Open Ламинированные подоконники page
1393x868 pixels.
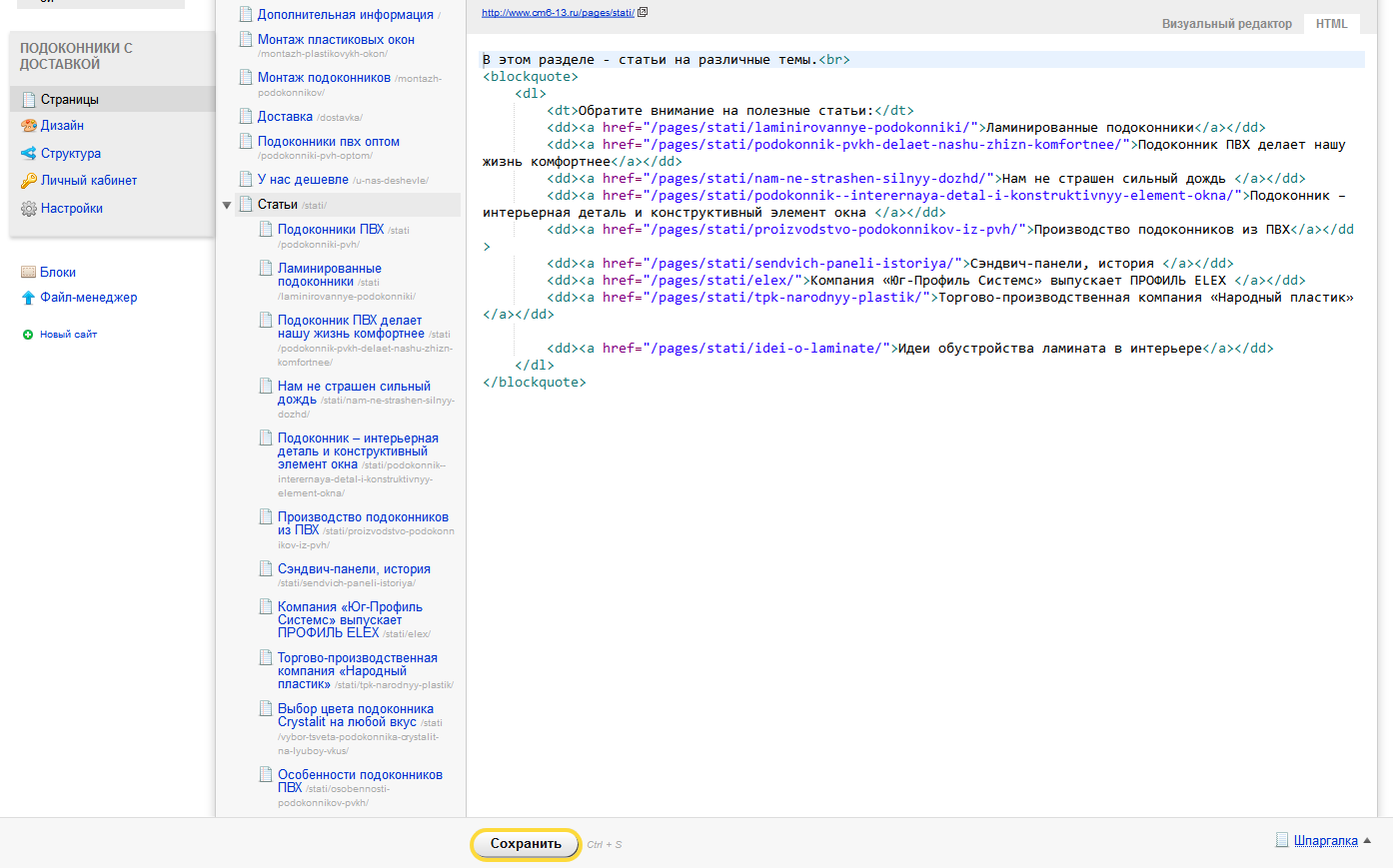click(330, 275)
